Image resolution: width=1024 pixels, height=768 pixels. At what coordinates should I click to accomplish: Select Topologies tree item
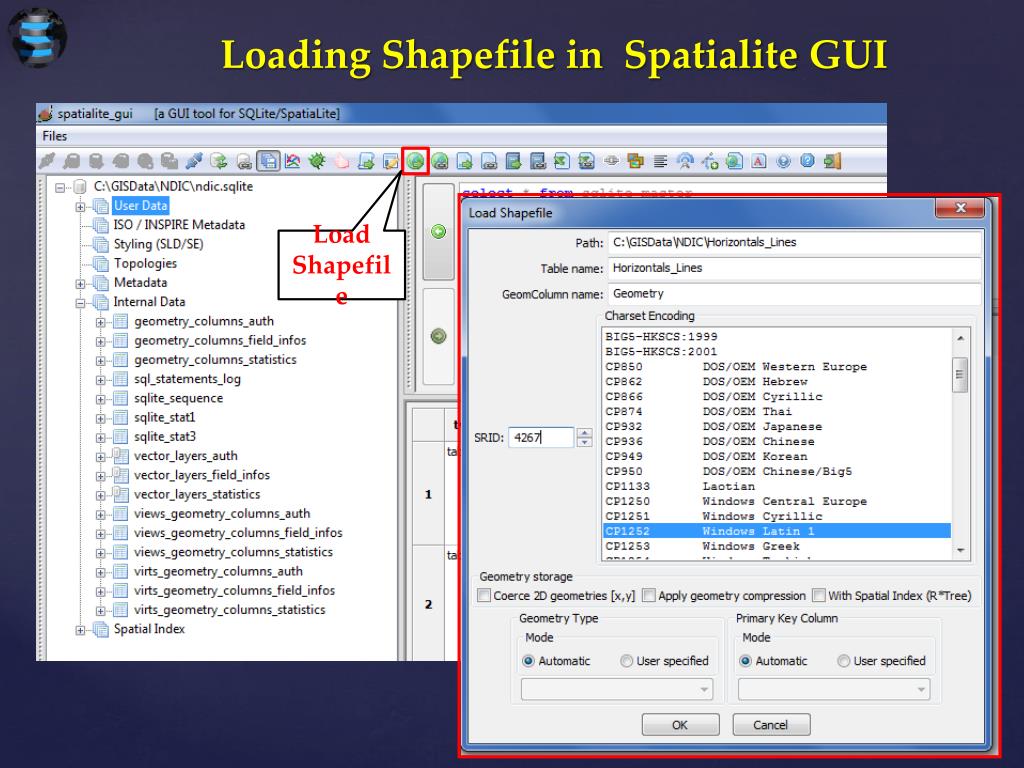pos(145,263)
